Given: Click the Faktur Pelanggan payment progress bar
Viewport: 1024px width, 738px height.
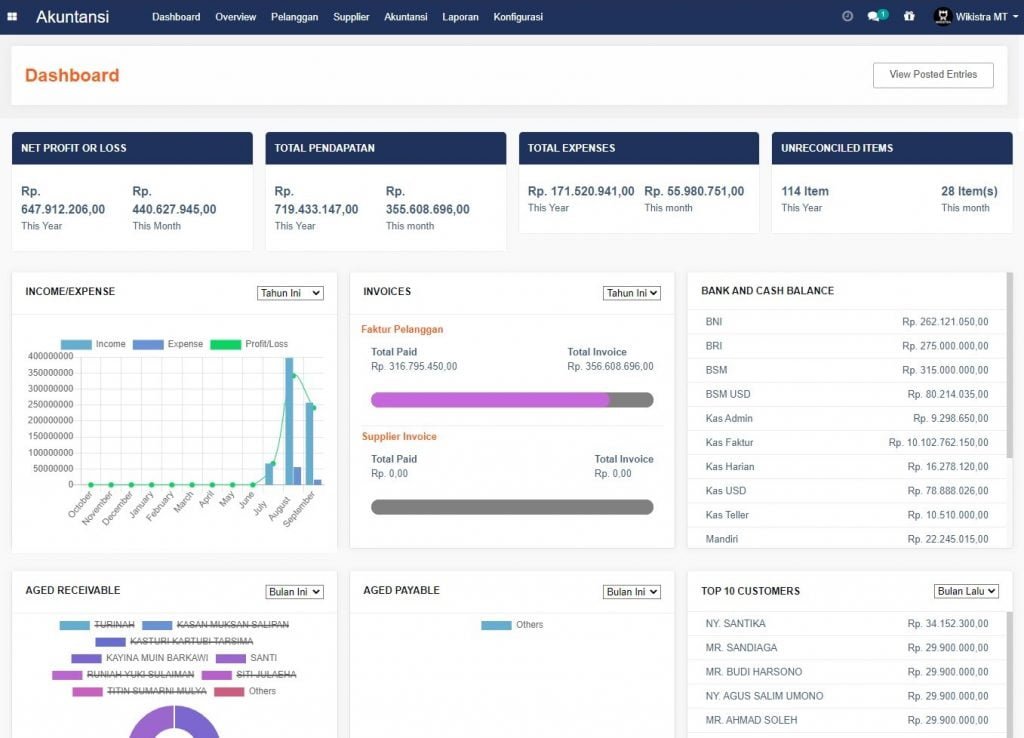Looking at the screenshot, I should click(512, 399).
